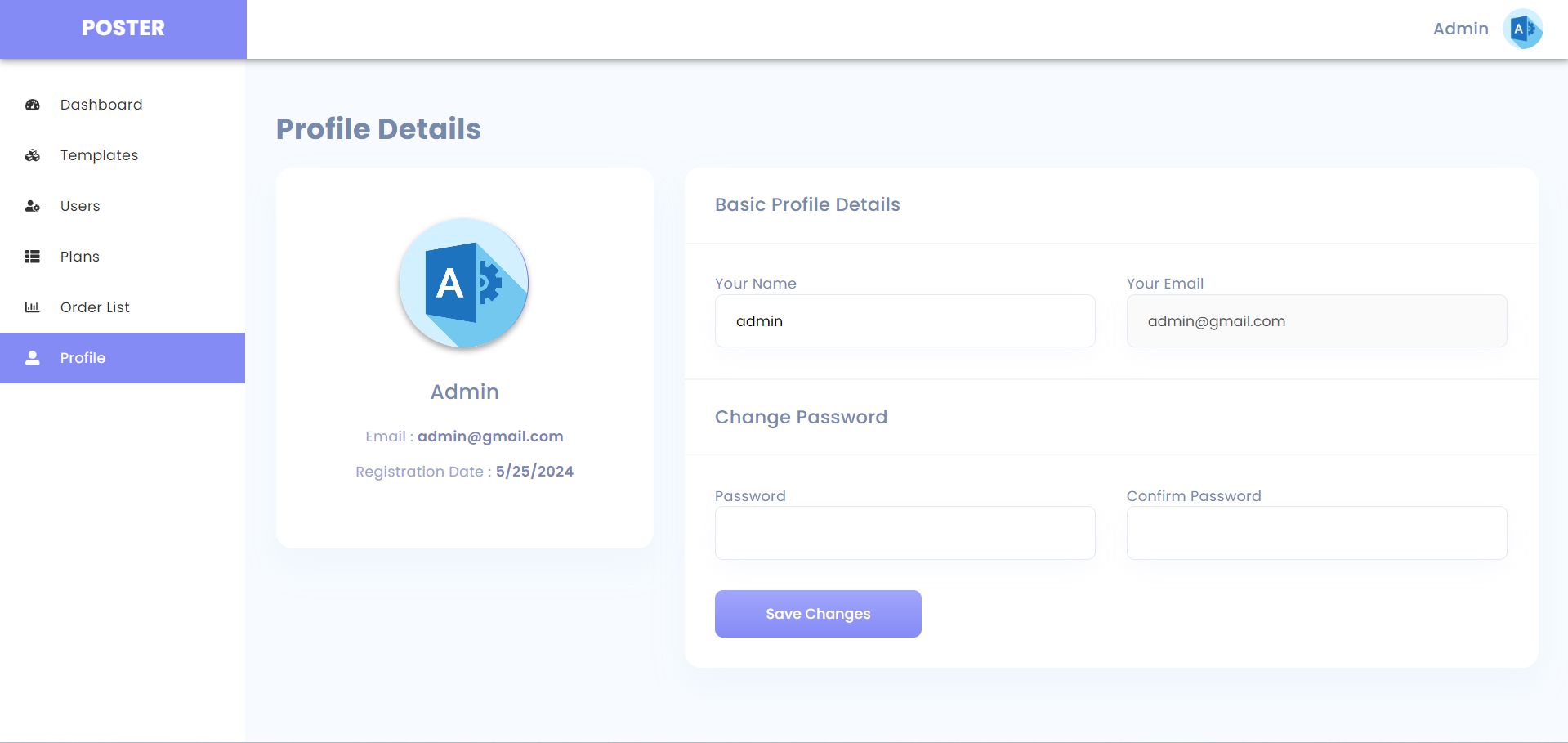The width and height of the screenshot is (1568, 743).
Task: Click the Users icon in sidebar
Action: [x=33, y=206]
